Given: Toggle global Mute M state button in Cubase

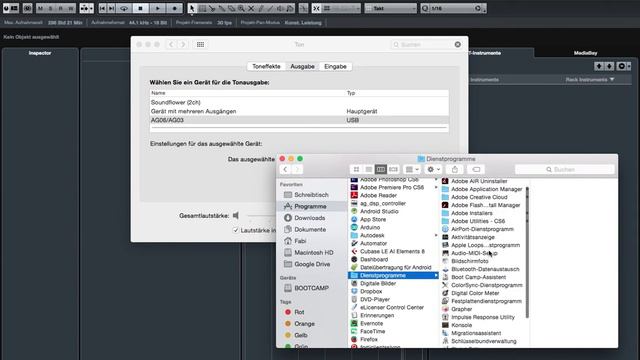Looking at the screenshot, I should click(x=40, y=8).
